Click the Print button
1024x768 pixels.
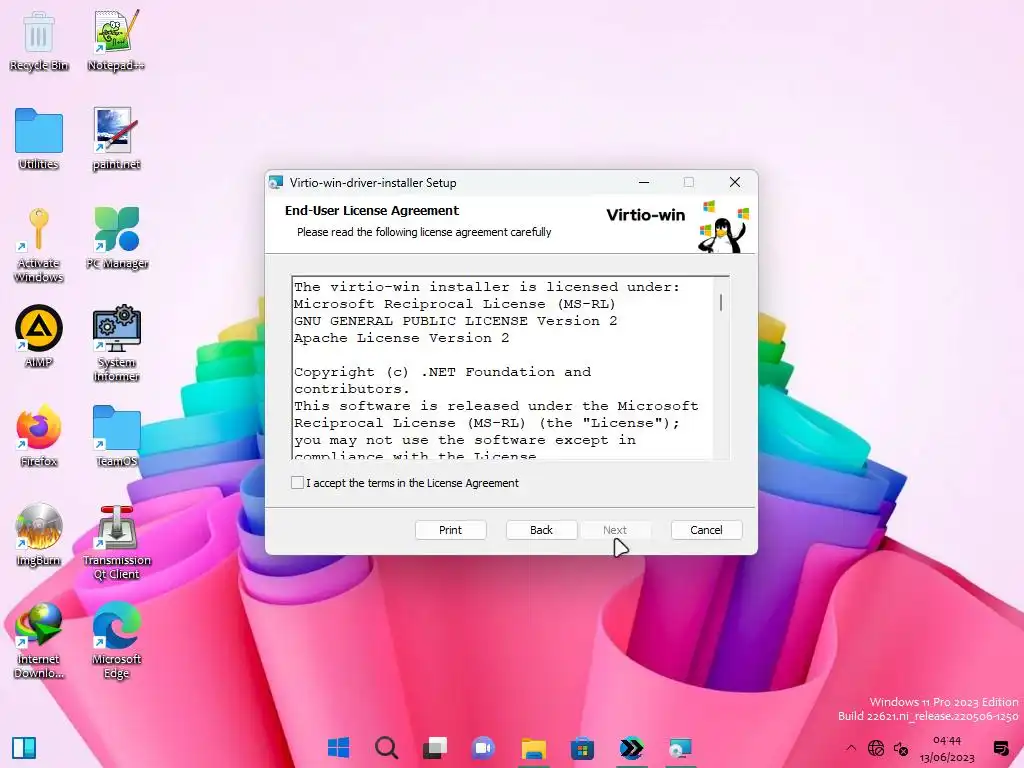click(451, 530)
